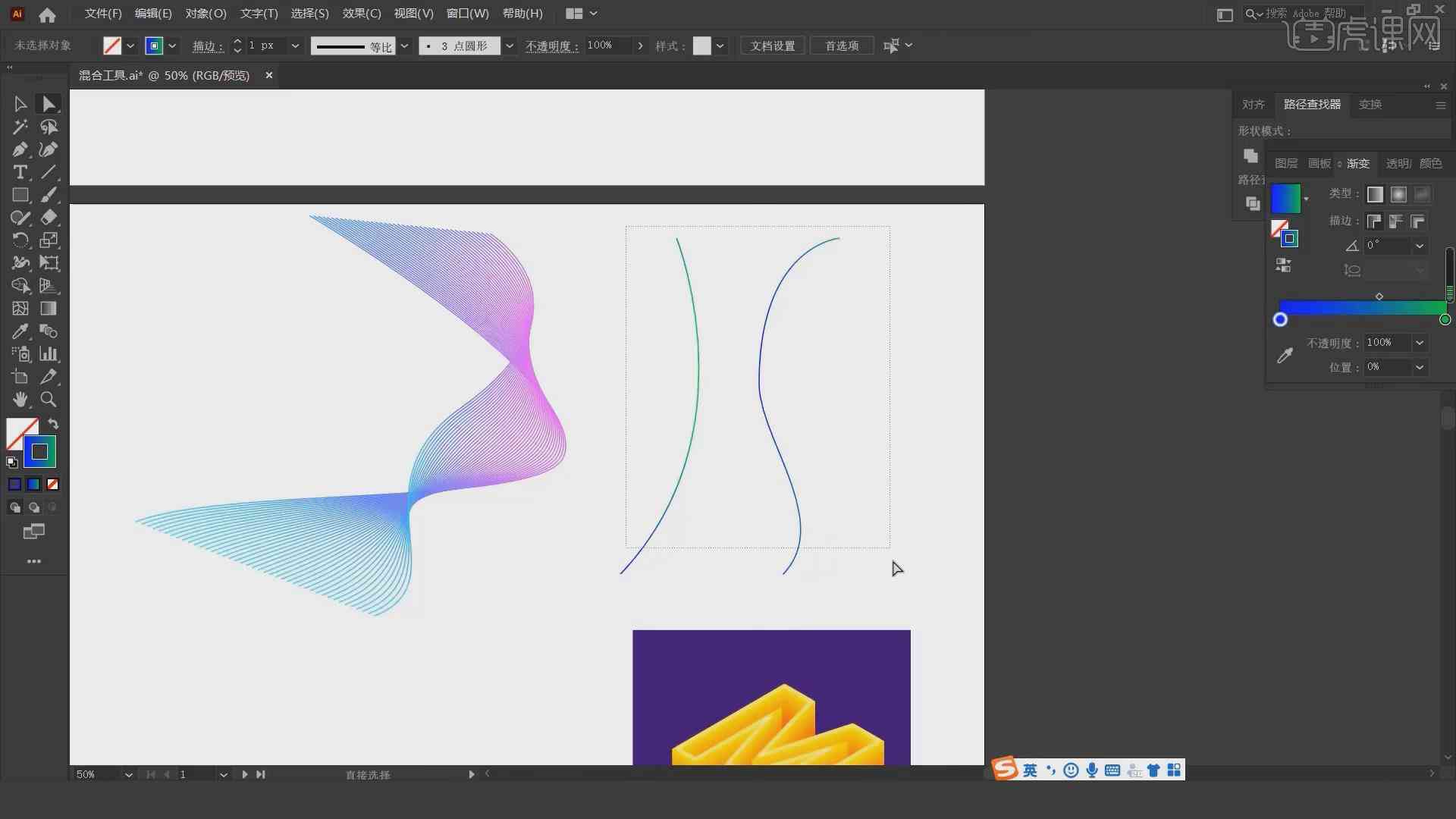Select the Scale tool
The width and height of the screenshot is (1456, 819).
coord(49,240)
